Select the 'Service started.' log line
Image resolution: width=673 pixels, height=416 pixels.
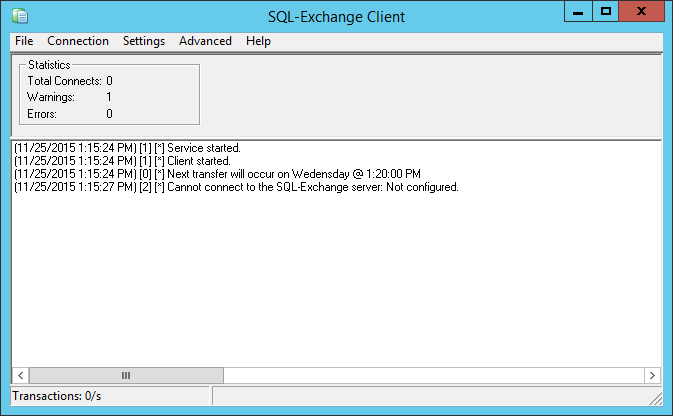click(127, 148)
